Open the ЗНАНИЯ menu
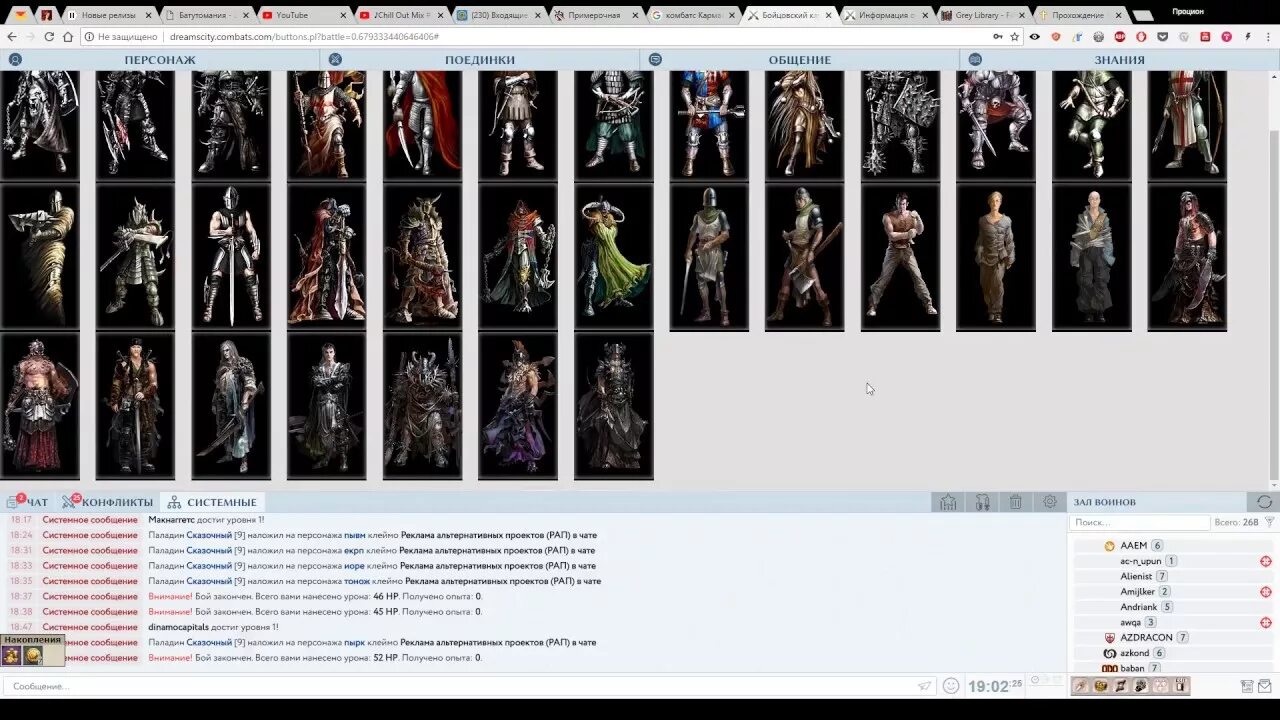The image size is (1280, 720). coord(1119,60)
